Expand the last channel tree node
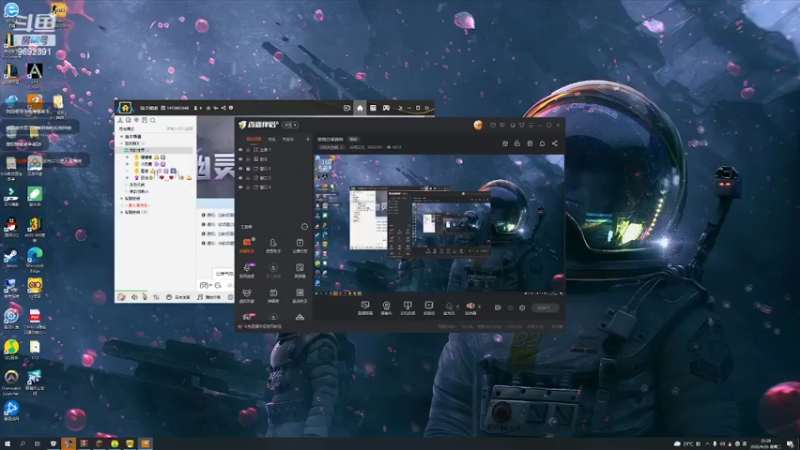 [121, 212]
